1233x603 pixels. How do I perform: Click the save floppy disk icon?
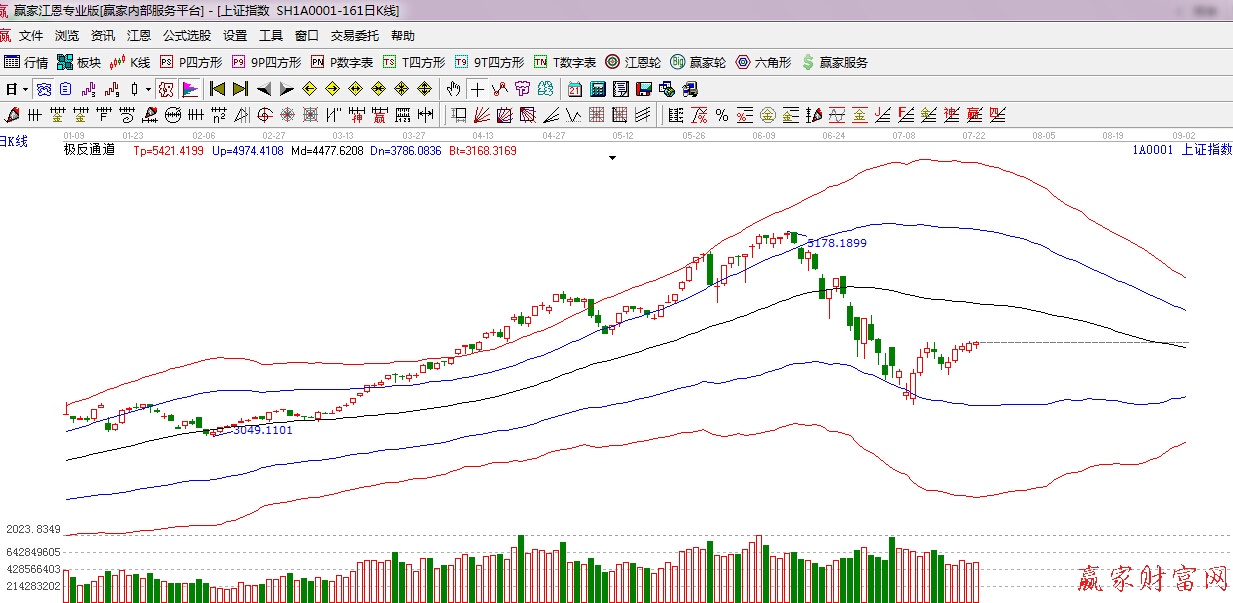click(x=646, y=89)
